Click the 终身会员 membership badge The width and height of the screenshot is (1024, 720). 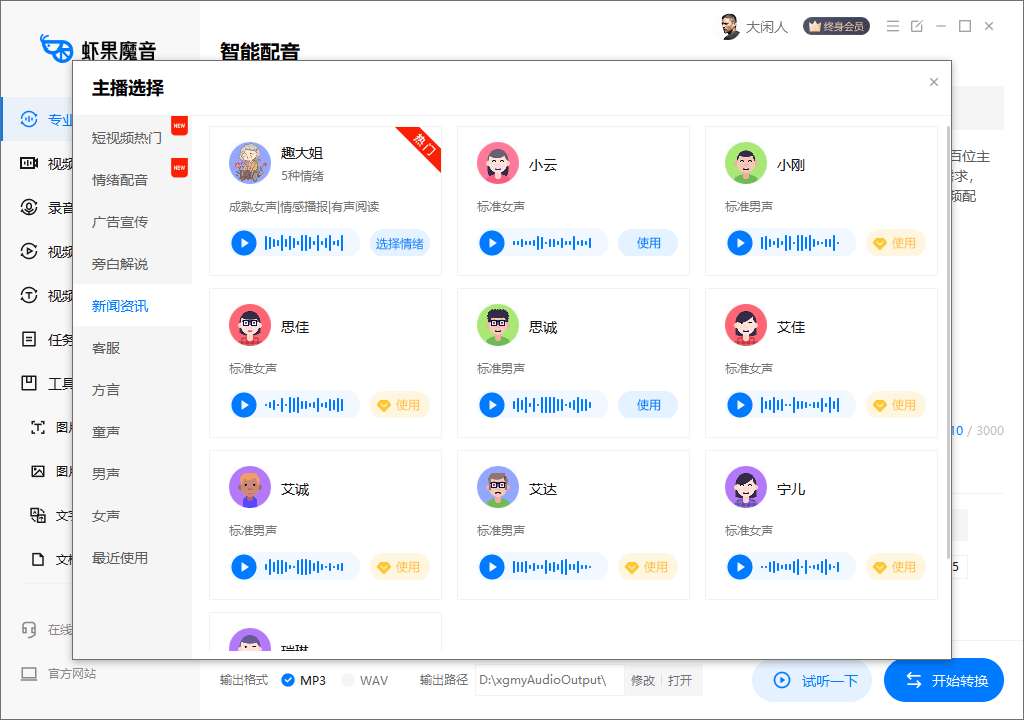[837, 26]
